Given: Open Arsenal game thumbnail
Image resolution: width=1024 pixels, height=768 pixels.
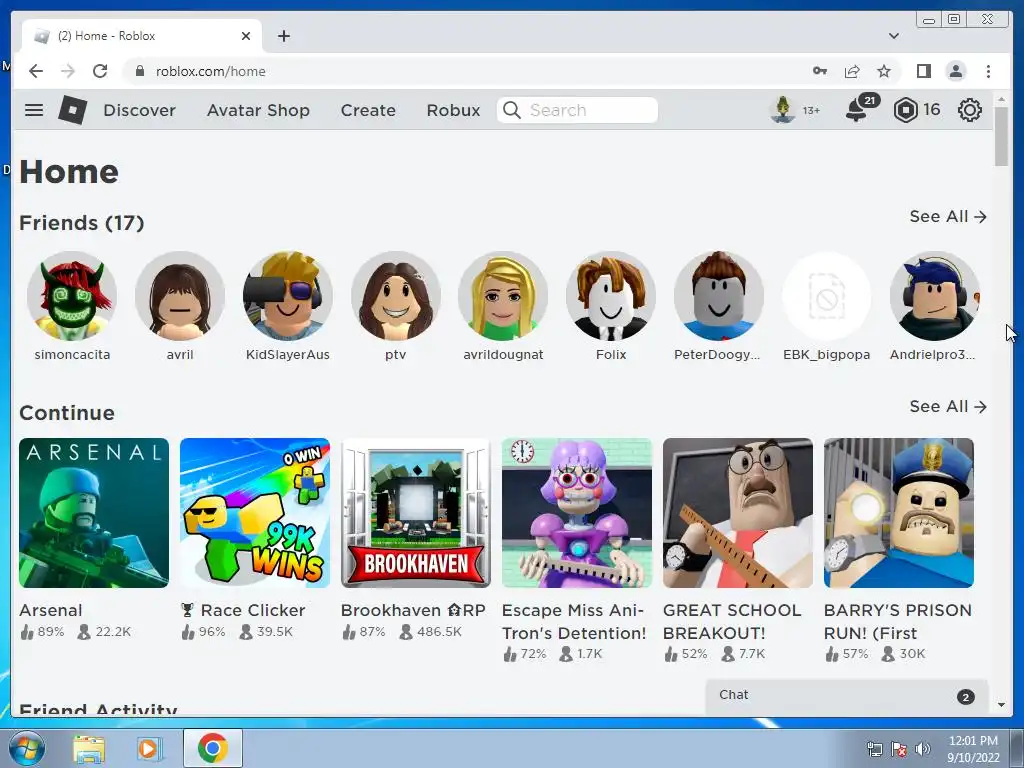Looking at the screenshot, I should [x=94, y=513].
